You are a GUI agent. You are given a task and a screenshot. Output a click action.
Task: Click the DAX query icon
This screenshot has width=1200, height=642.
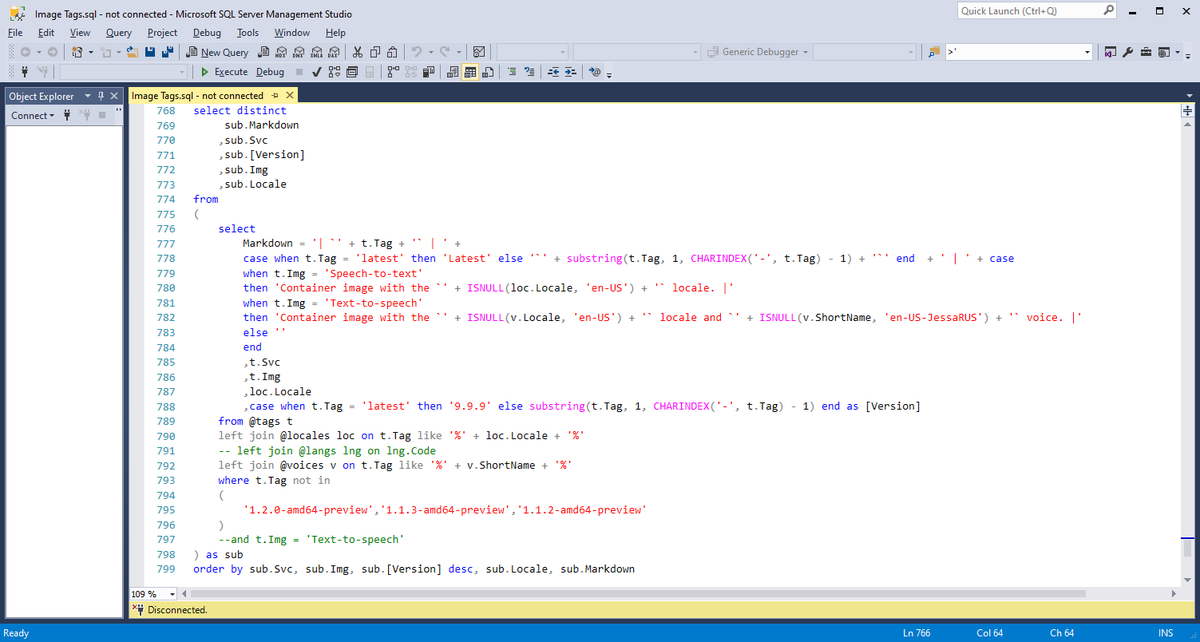coord(334,52)
